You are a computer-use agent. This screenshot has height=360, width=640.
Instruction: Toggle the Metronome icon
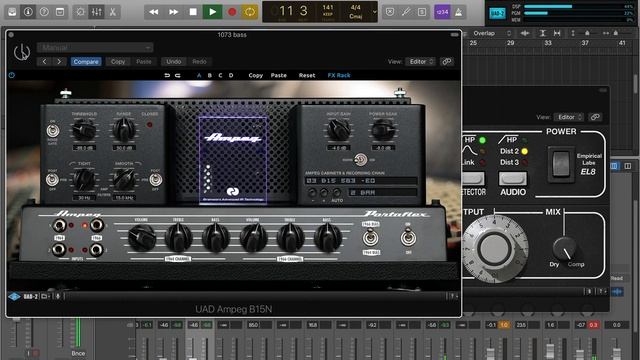coord(458,12)
